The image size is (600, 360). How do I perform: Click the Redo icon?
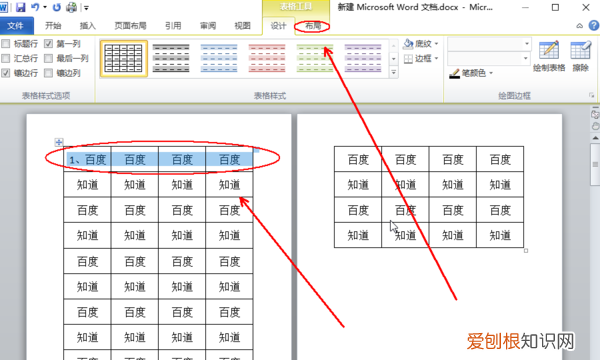[x=57, y=7]
